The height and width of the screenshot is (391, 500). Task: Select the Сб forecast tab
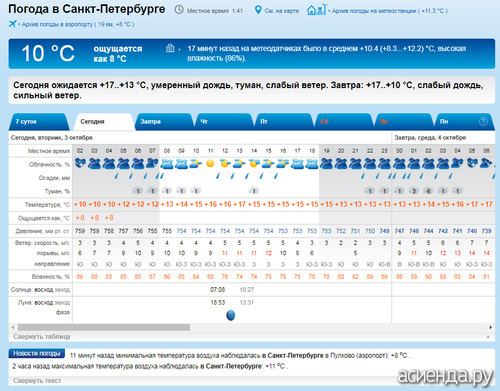point(343,122)
